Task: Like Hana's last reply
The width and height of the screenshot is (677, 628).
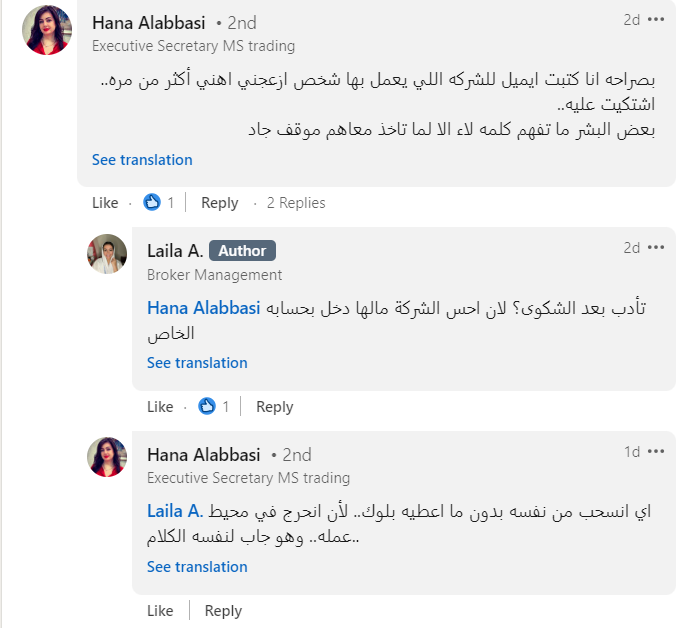Action: pos(160,611)
